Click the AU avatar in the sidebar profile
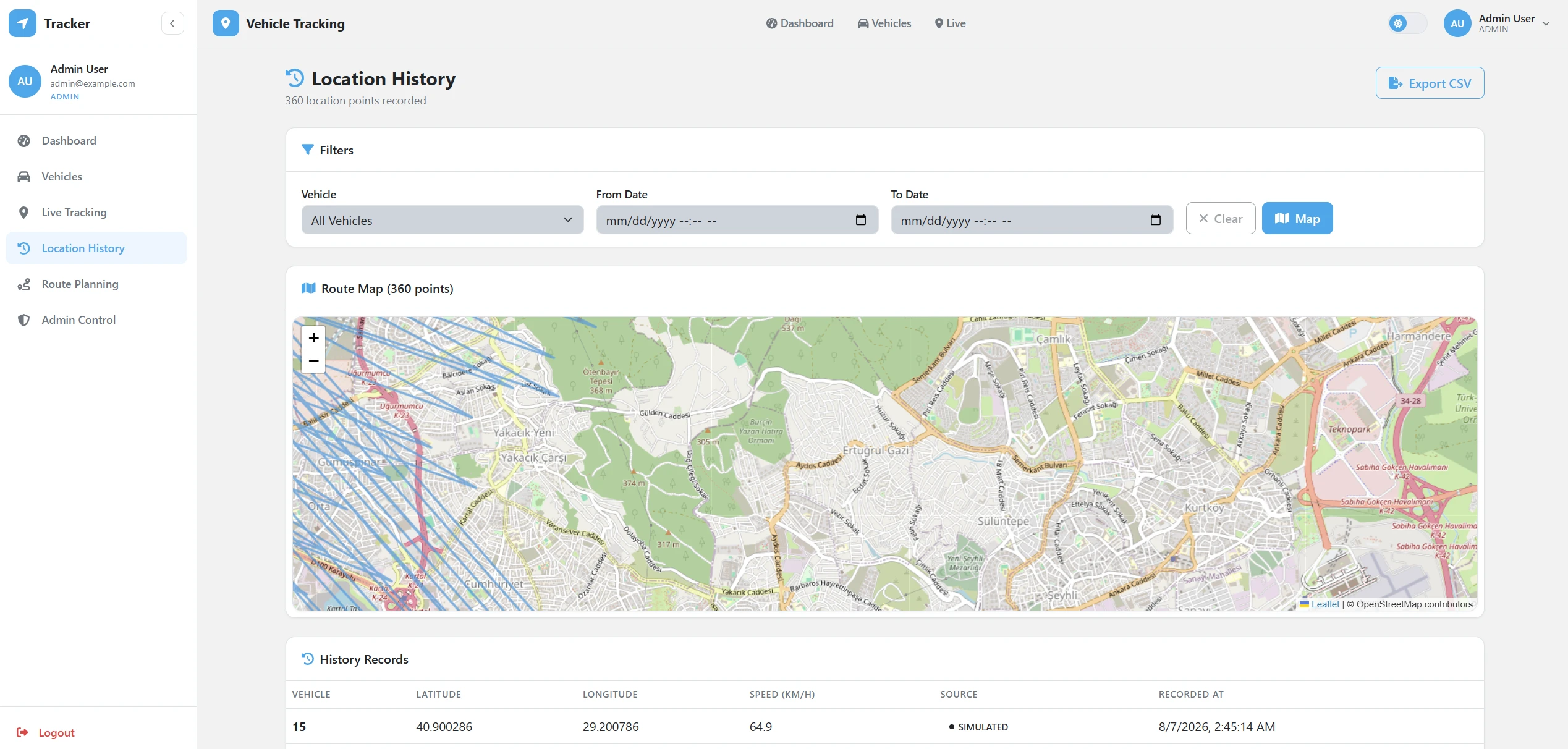Viewport: 1568px width, 749px height. click(25, 82)
